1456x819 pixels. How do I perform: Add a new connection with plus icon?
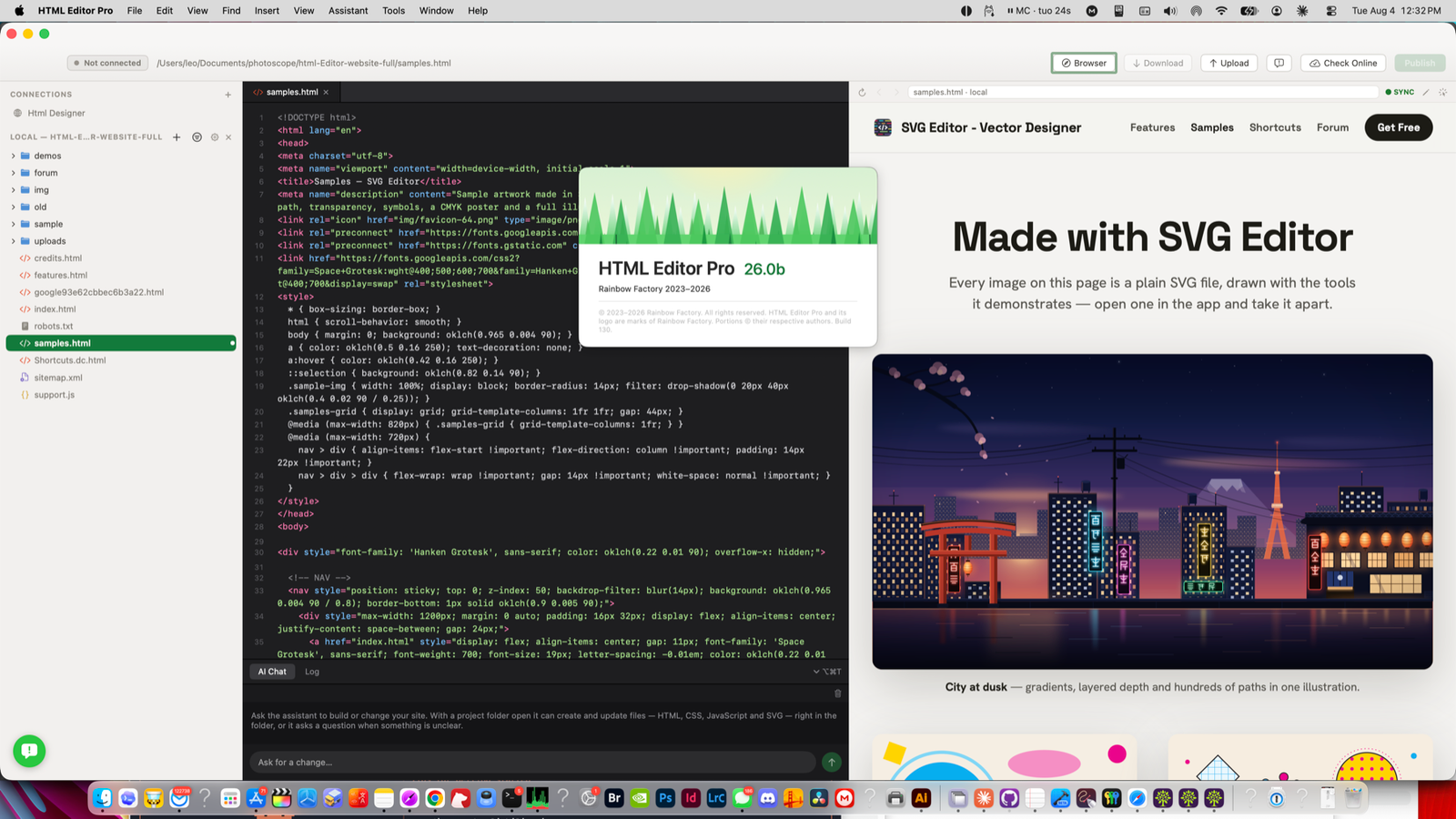click(227, 95)
